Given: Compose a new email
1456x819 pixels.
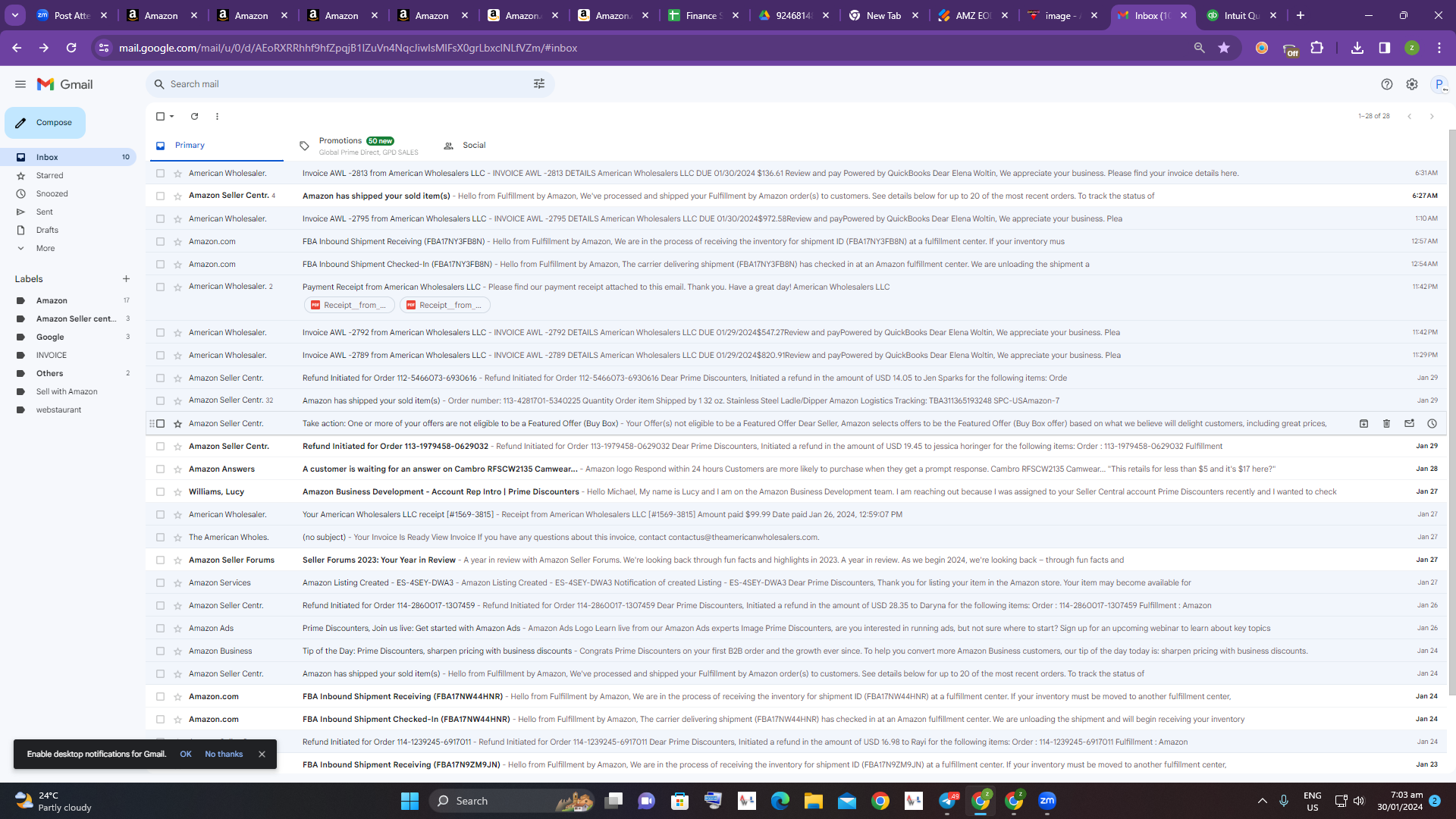Looking at the screenshot, I should click(45, 123).
